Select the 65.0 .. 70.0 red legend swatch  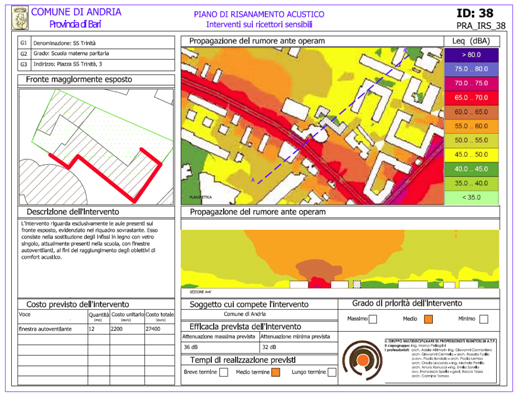click(x=471, y=98)
